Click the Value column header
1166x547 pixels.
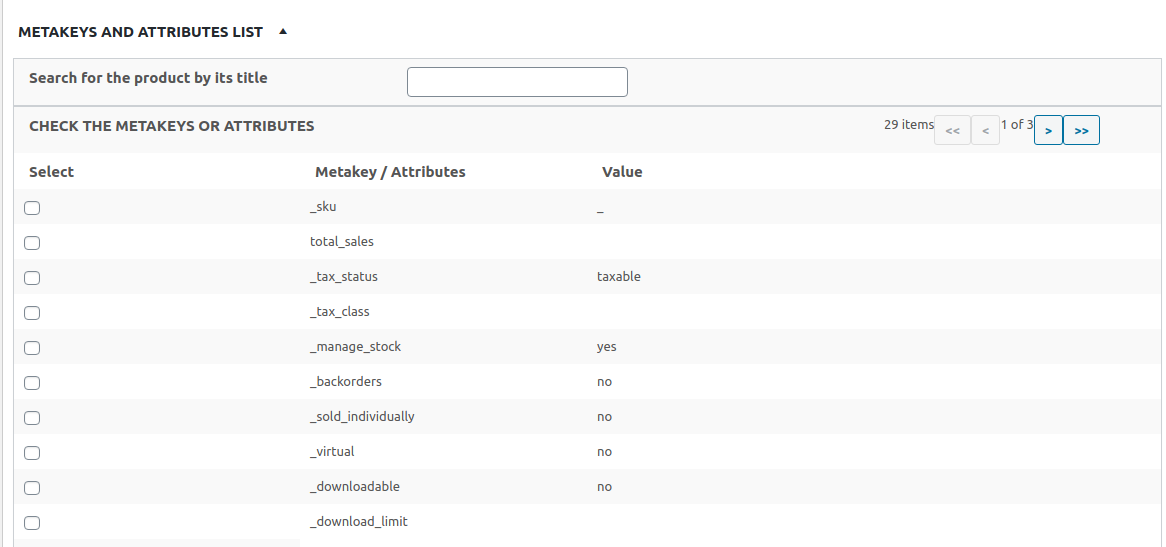coord(622,172)
